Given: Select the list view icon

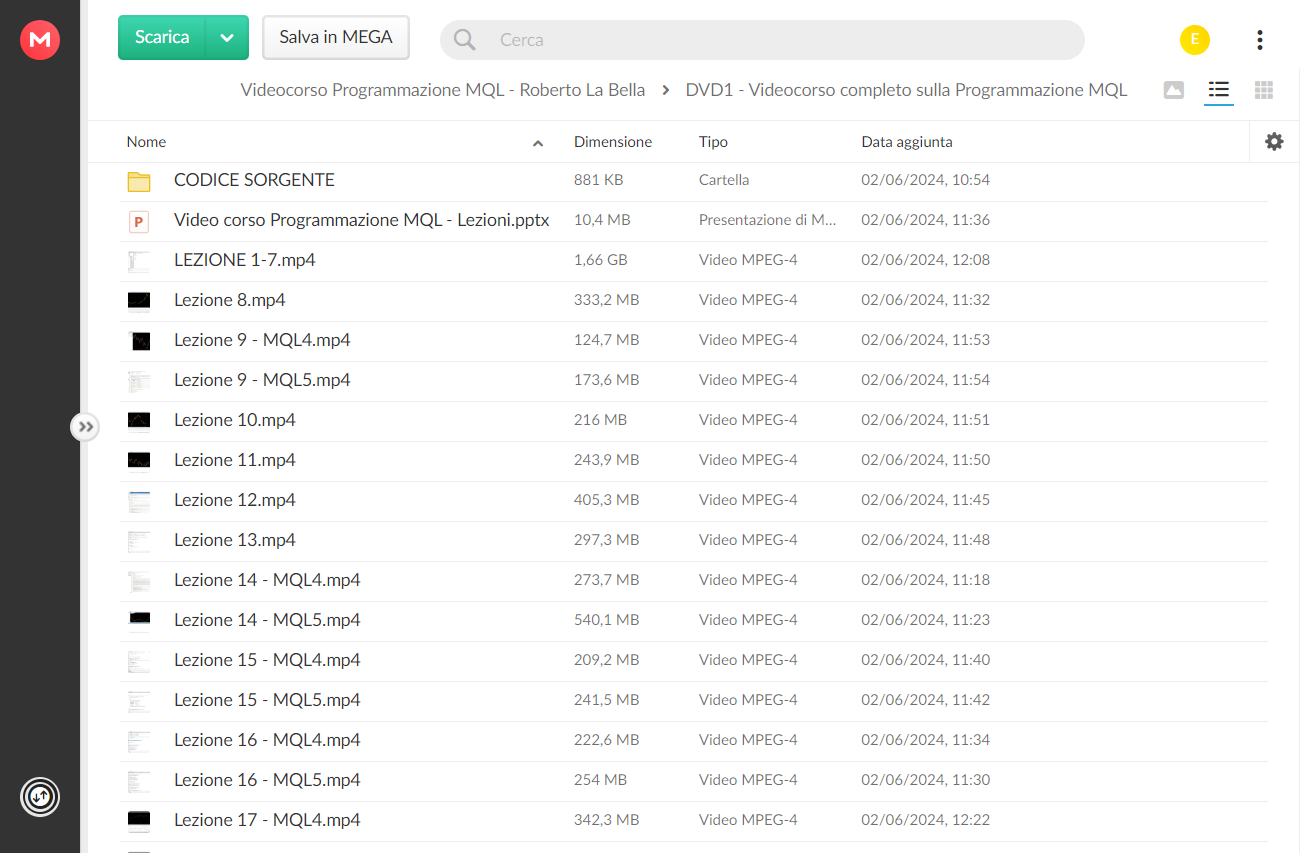Looking at the screenshot, I should tap(1218, 90).
